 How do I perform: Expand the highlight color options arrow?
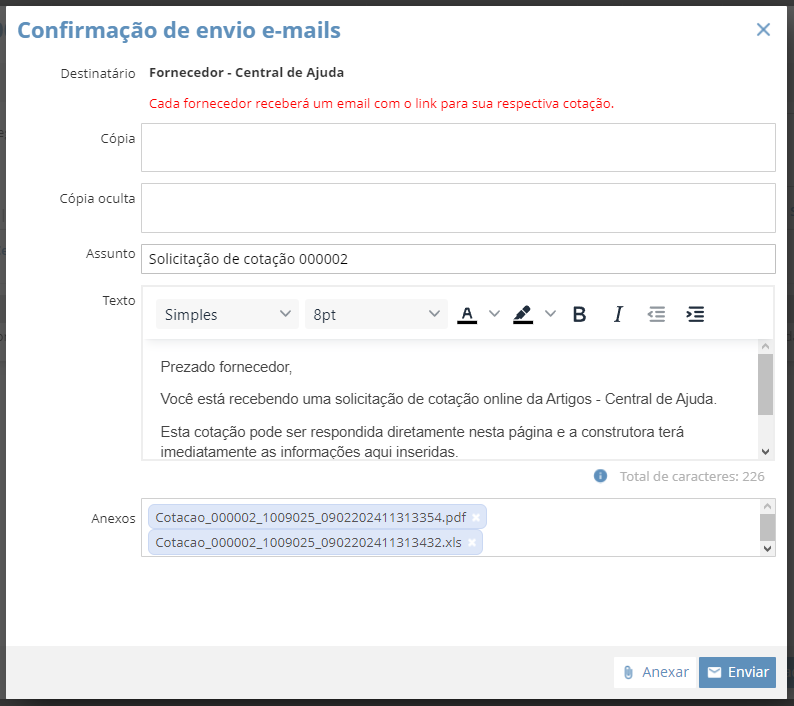click(550, 315)
